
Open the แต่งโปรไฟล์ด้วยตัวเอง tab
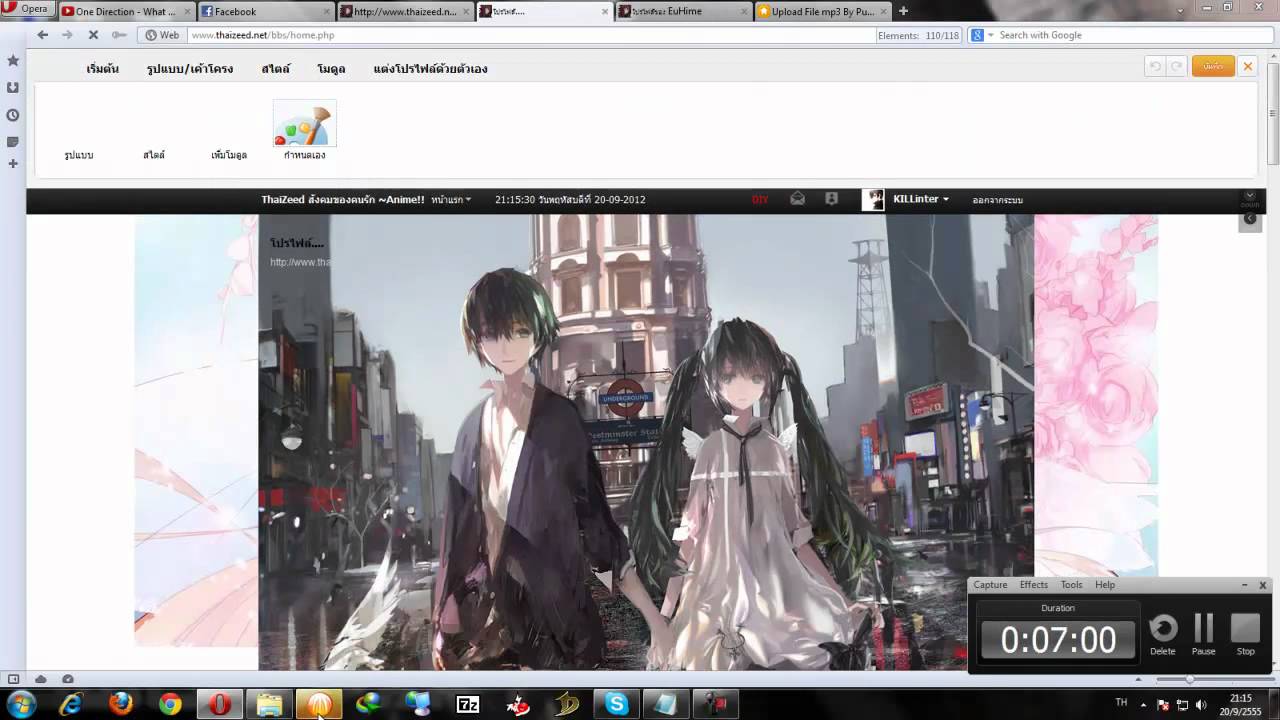click(x=431, y=69)
